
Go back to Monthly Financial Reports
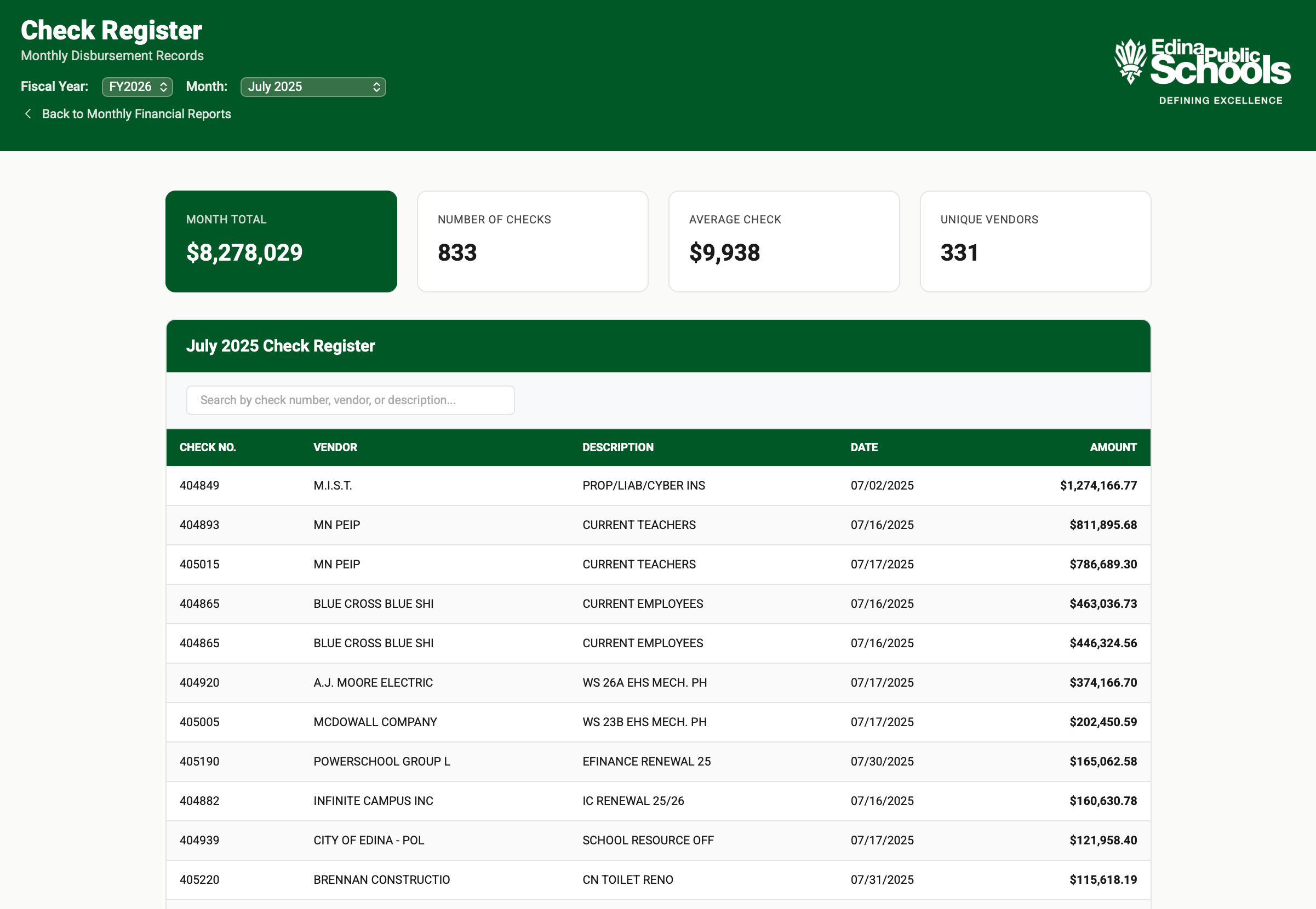136,114
